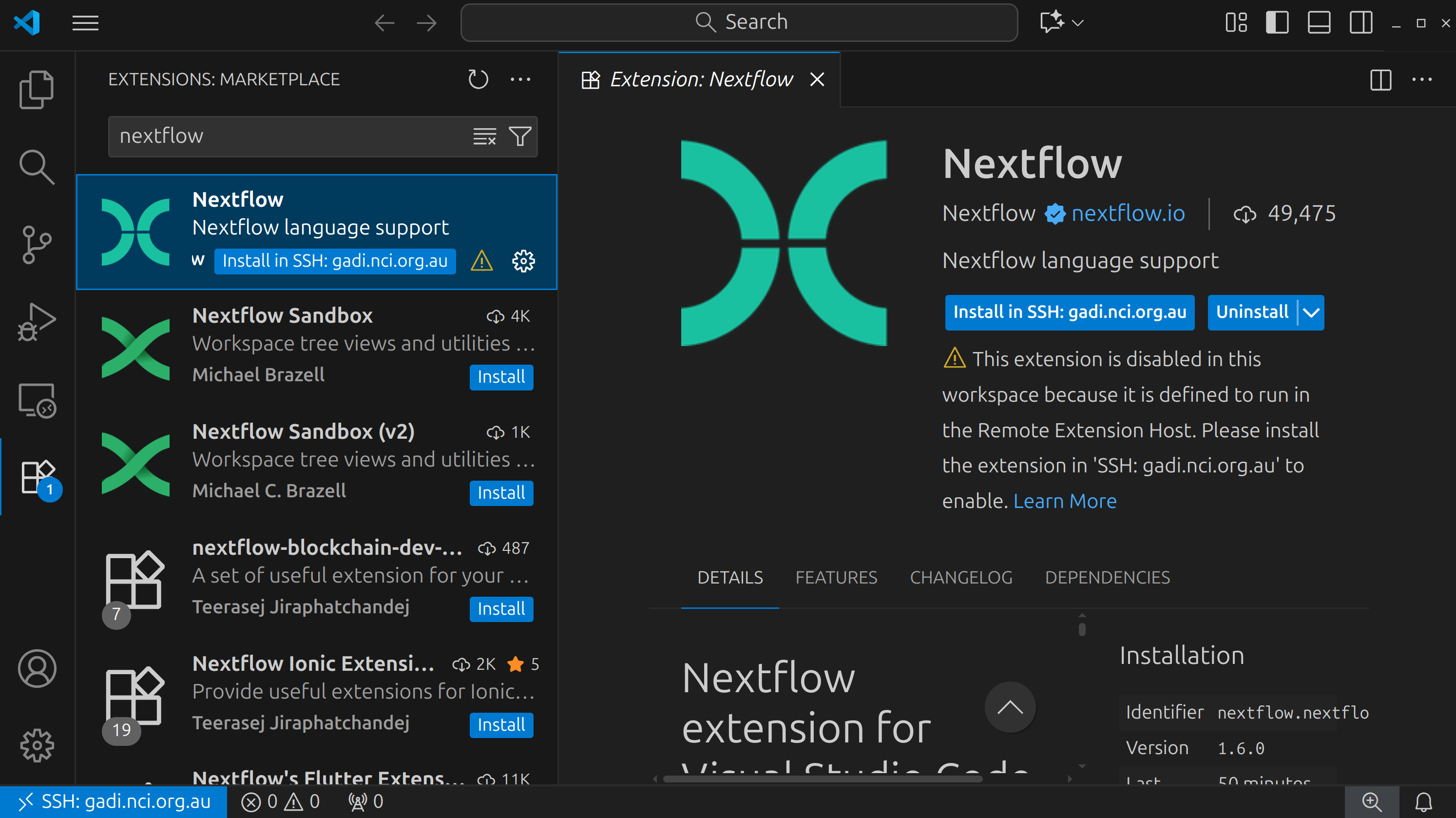This screenshot has width=1456, height=818.
Task: Open Source Control view
Action: (x=36, y=245)
